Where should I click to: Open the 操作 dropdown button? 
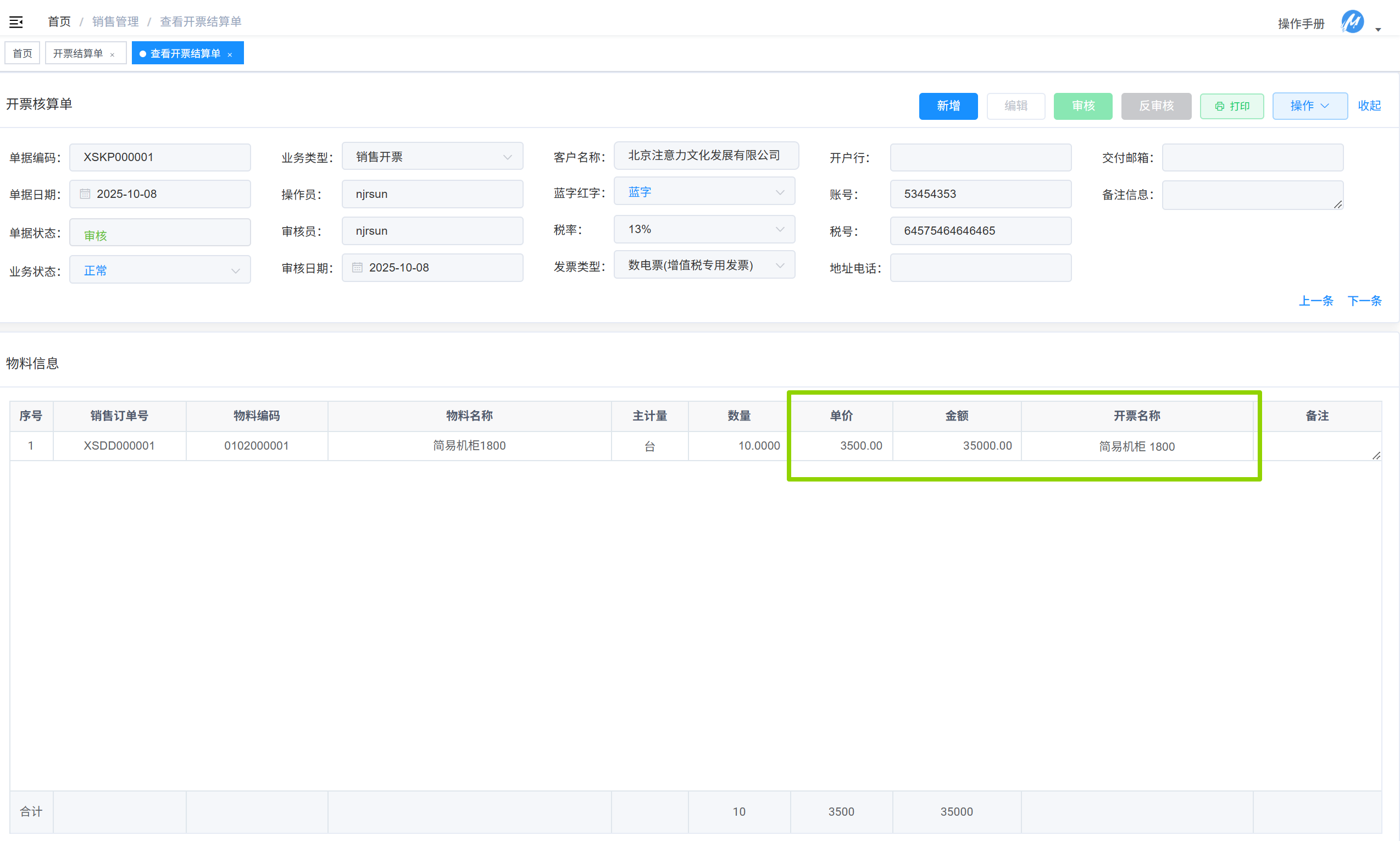pyautogui.click(x=1309, y=106)
